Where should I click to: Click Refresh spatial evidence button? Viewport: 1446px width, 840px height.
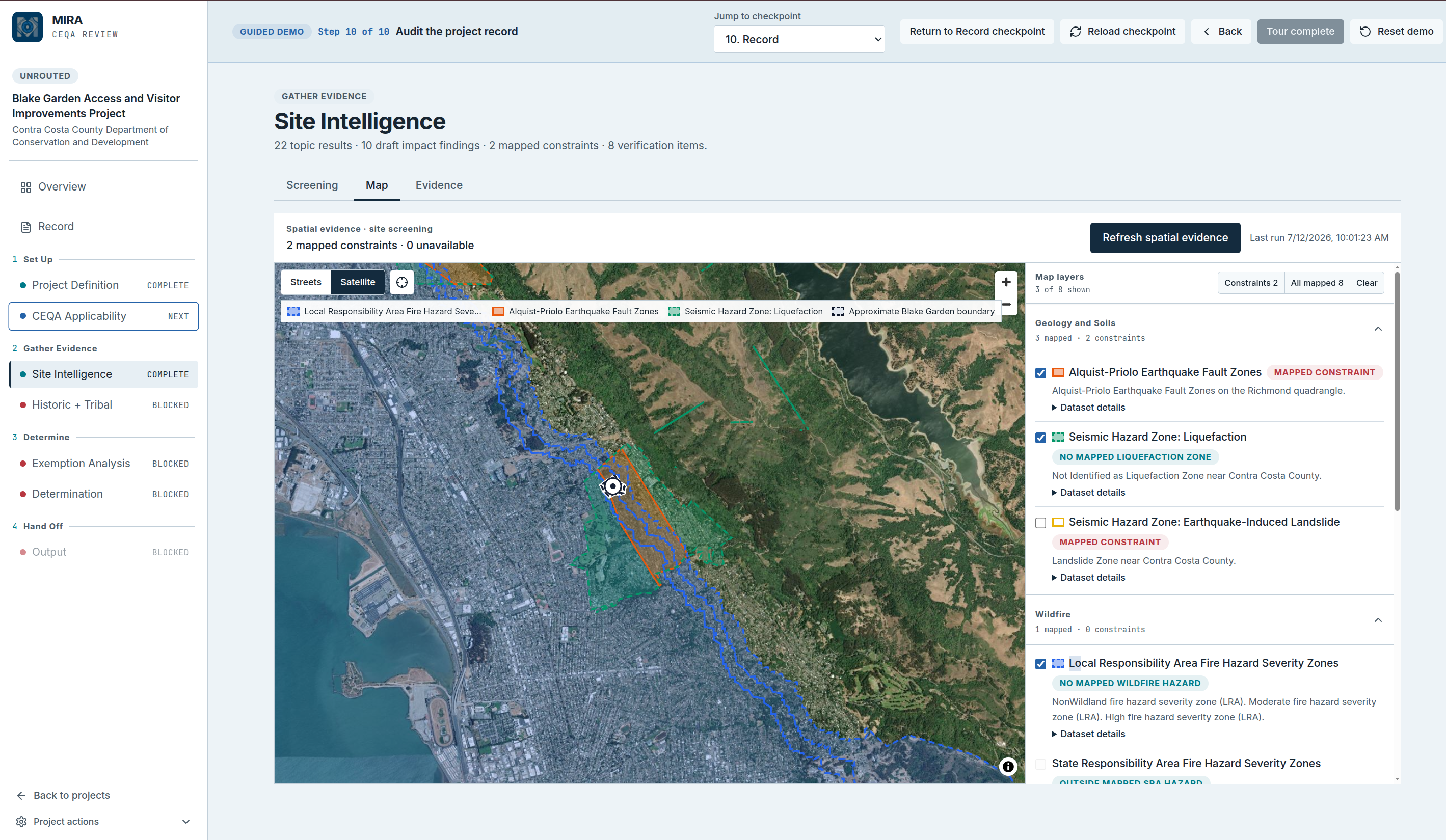click(1165, 237)
